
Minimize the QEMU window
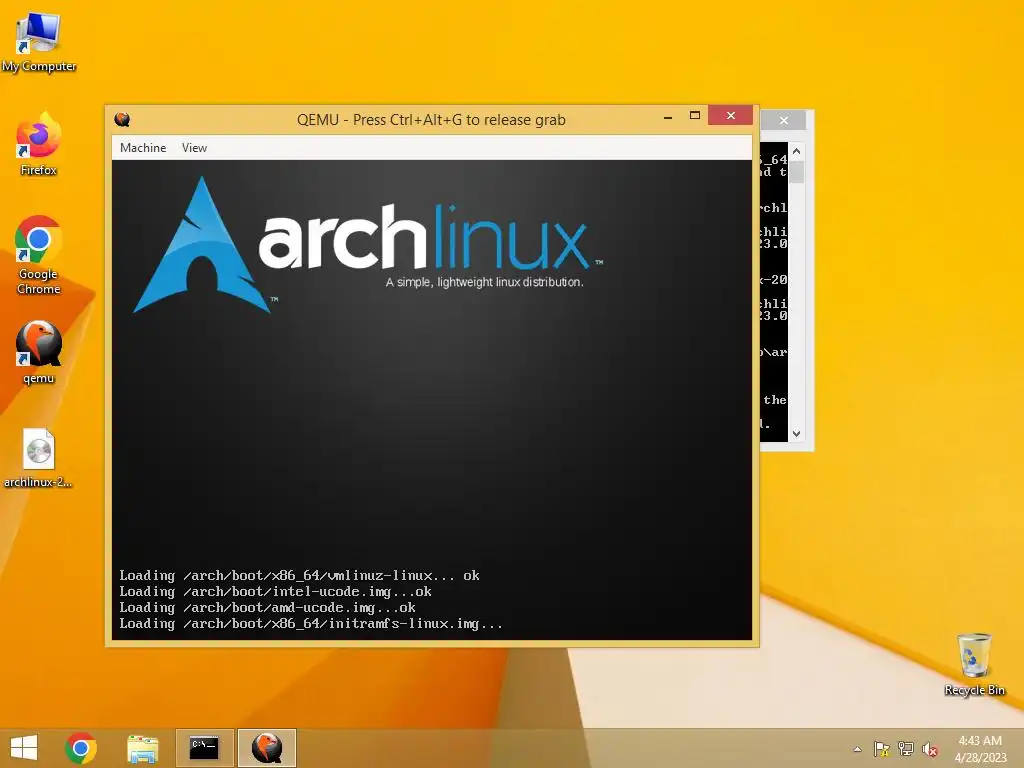tap(667, 117)
